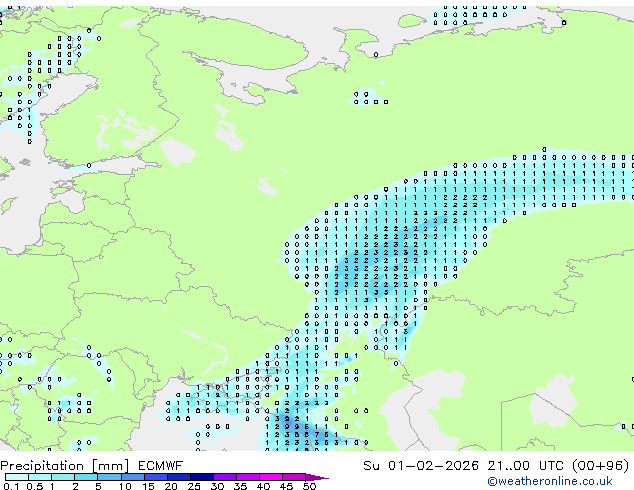Click the legend value label '0.5'

click(35, 486)
